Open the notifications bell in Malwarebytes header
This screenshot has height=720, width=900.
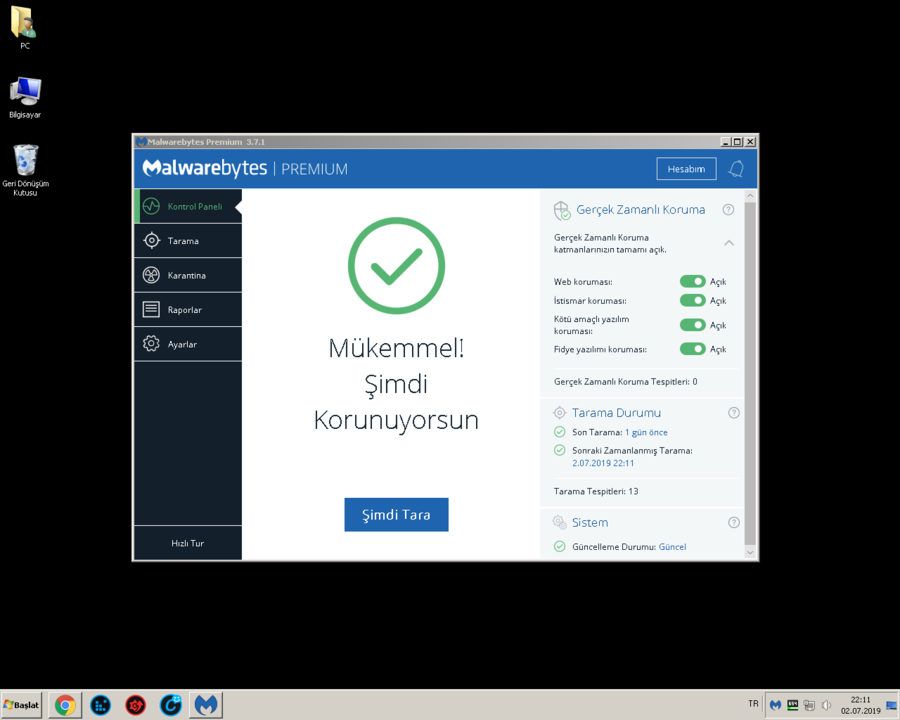[x=736, y=169]
